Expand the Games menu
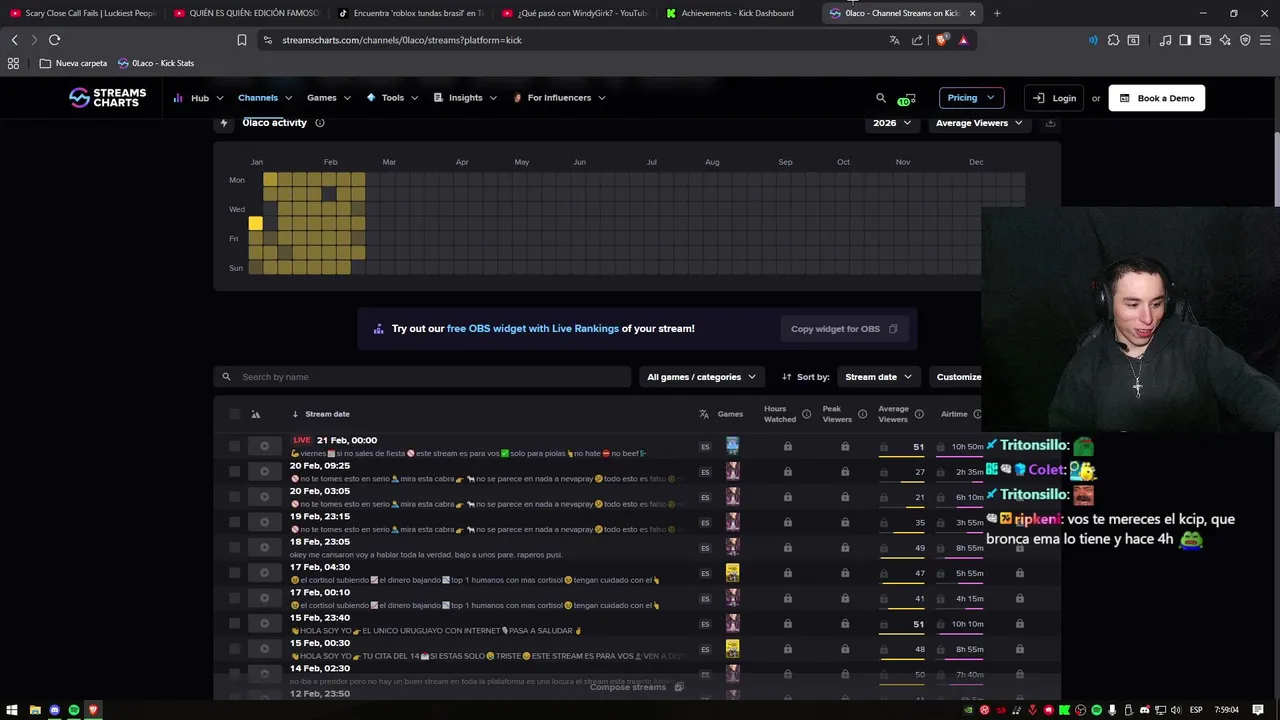This screenshot has height=720, width=1280. click(329, 98)
